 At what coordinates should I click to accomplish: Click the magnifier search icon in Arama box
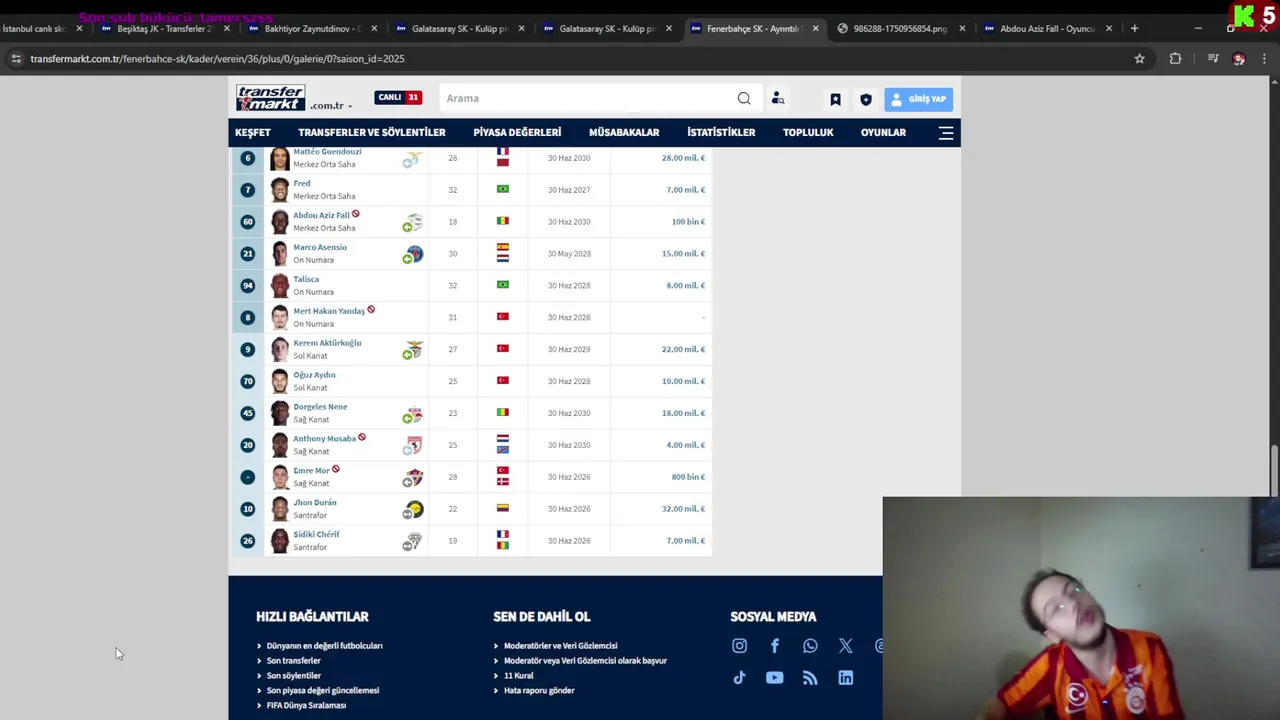(x=744, y=98)
